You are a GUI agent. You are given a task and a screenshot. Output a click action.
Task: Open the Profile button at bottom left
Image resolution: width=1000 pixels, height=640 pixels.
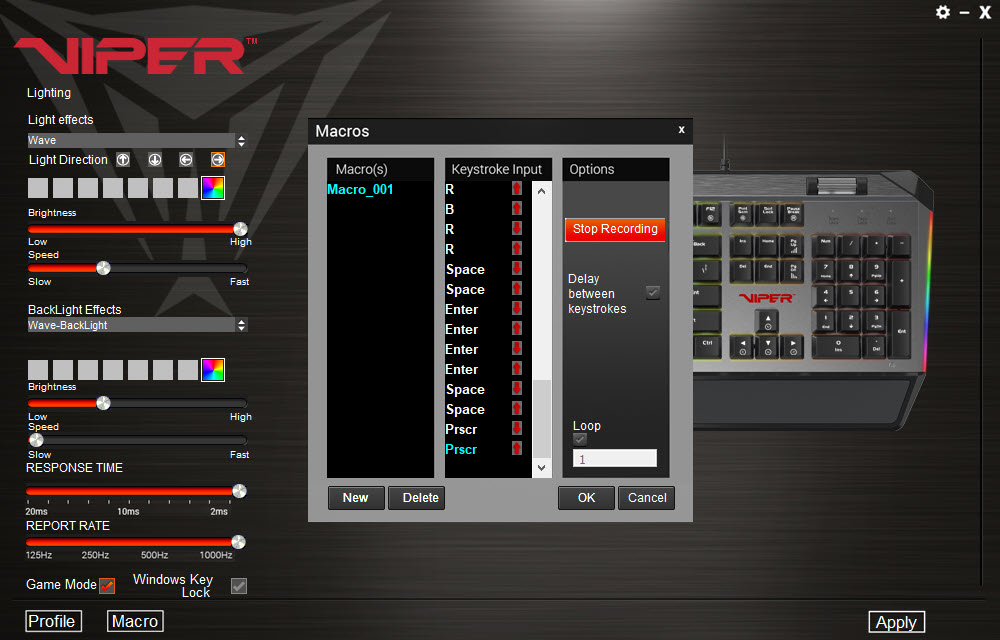point(54,622)
